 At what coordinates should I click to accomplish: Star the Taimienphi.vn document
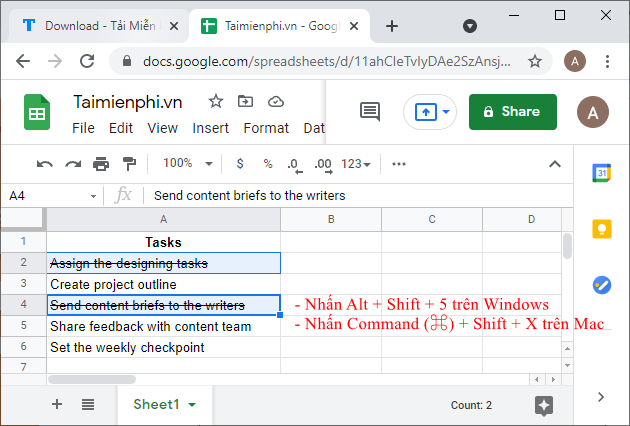(x=216, y=101)
